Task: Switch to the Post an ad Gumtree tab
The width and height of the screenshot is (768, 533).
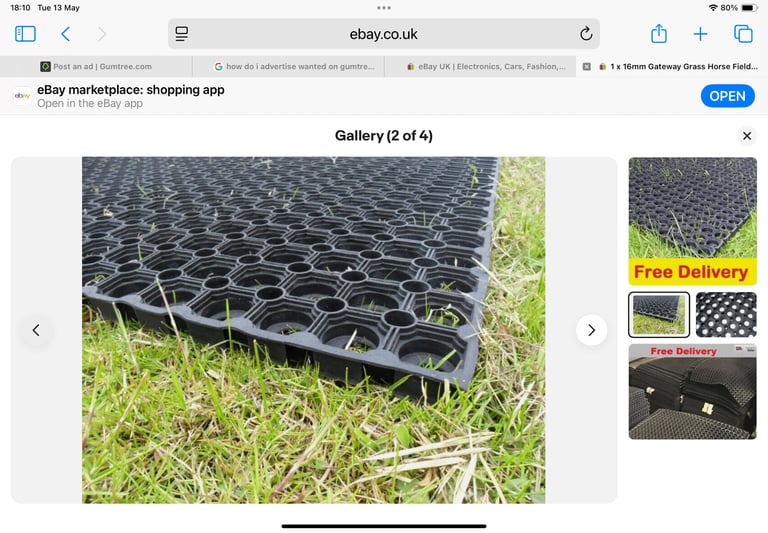Action: click(x=96, y=67)
